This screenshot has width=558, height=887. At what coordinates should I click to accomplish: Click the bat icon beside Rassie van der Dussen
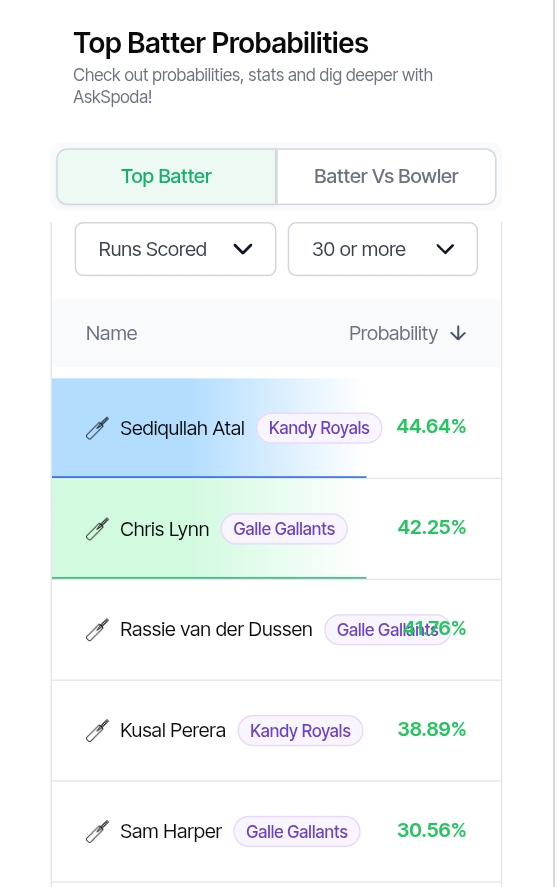click(x=97, y=630)
